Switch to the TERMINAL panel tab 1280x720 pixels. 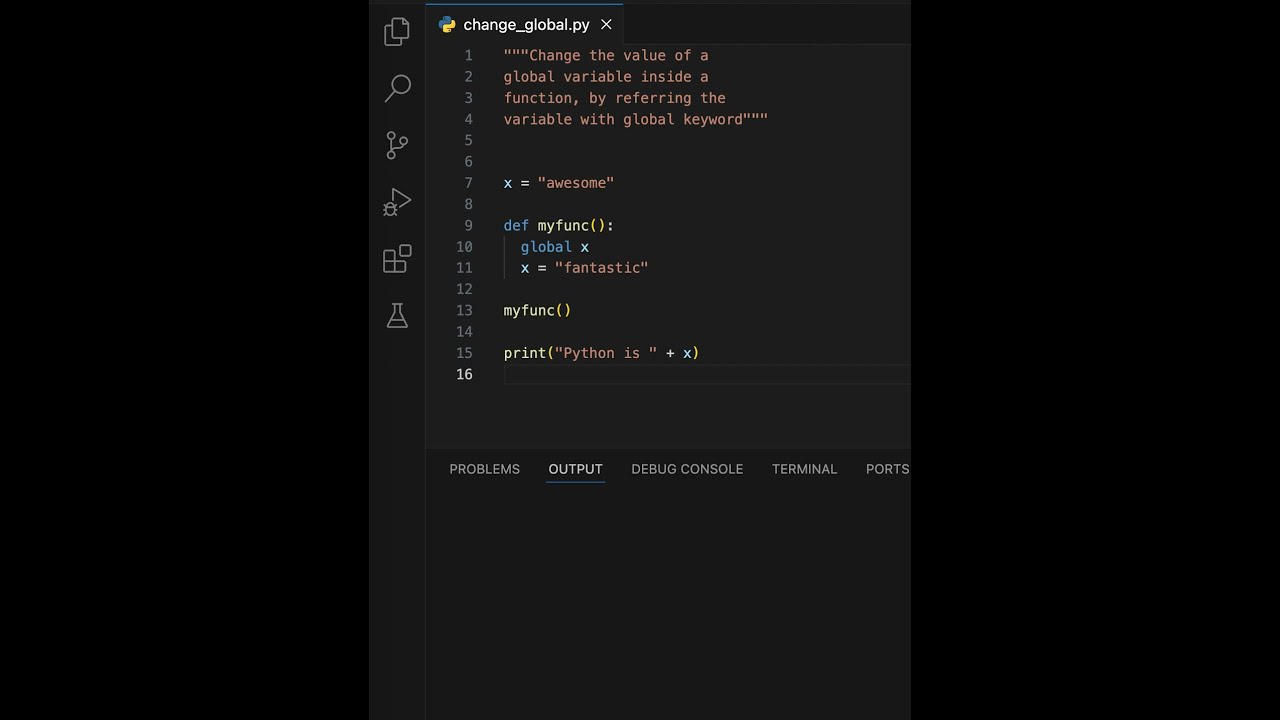coord(804,469)
